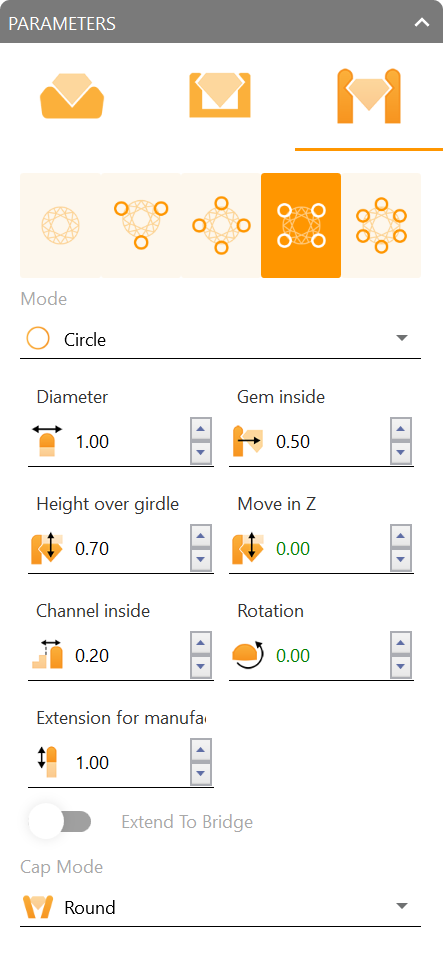The height and width of the screenshot is (955, 443).
Task: Switch to the channel setting tab icon
Action: [220, 95]
